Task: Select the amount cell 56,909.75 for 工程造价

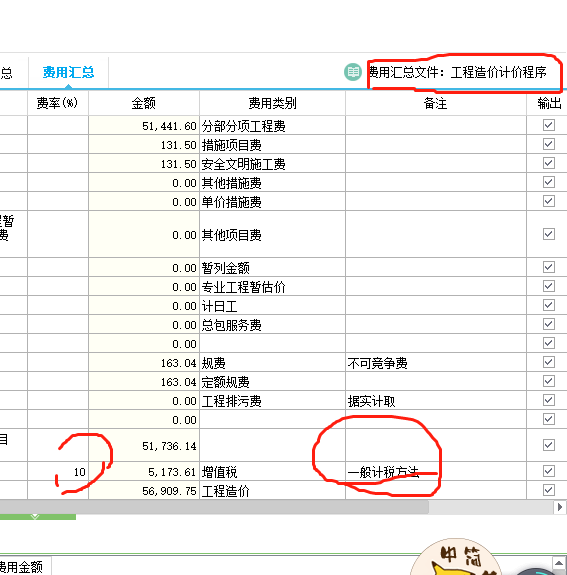Action: (x=144, y=491)
